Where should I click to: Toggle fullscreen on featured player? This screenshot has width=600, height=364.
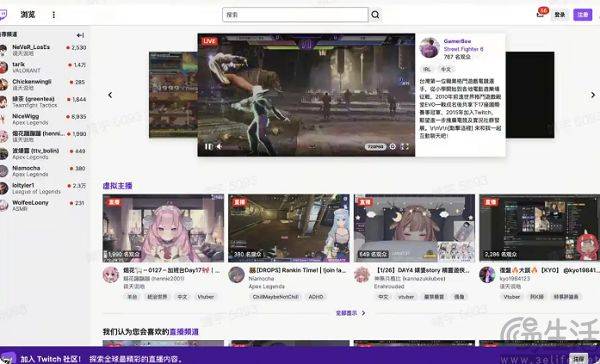click(405, 147)
